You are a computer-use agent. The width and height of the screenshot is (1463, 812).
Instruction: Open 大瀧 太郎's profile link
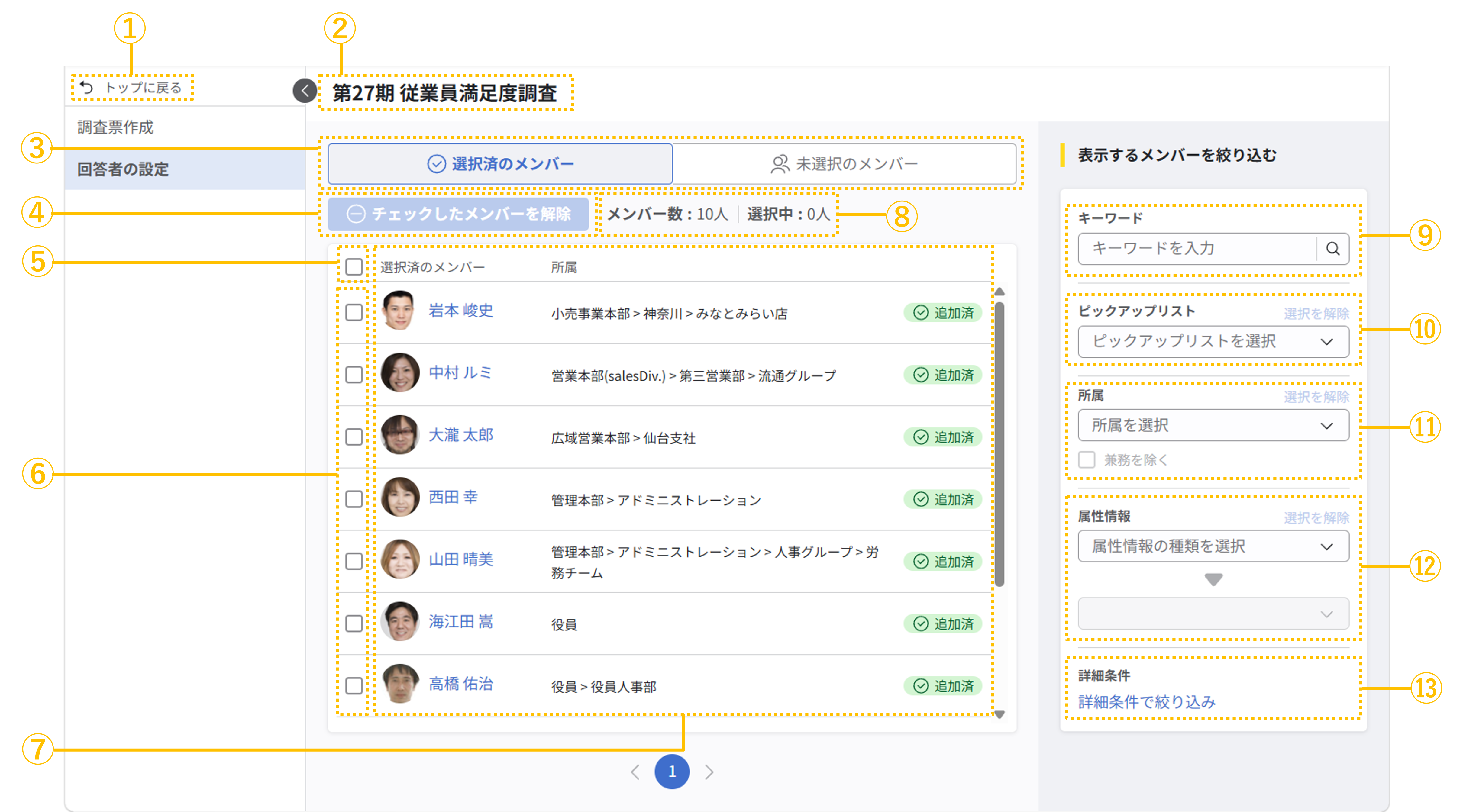[460, 435]
